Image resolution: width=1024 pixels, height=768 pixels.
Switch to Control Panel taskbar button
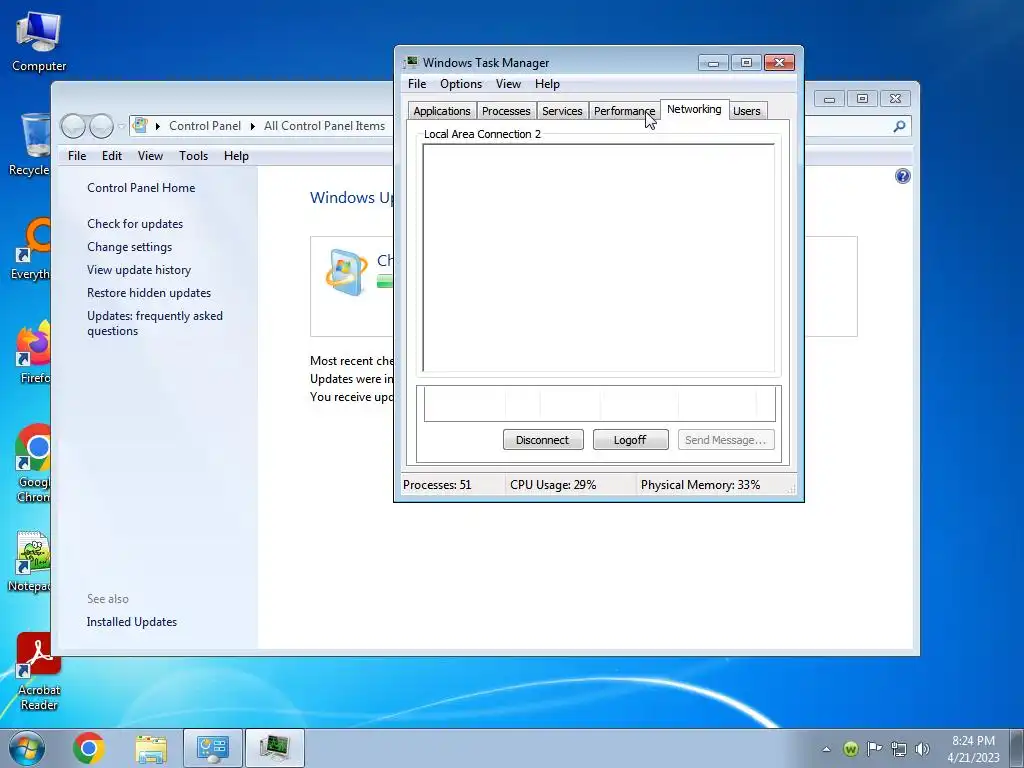[213, 748]
